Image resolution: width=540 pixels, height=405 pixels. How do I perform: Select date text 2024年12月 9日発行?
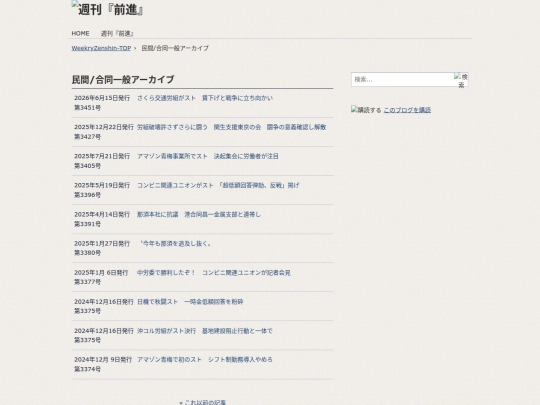[103, 360]
